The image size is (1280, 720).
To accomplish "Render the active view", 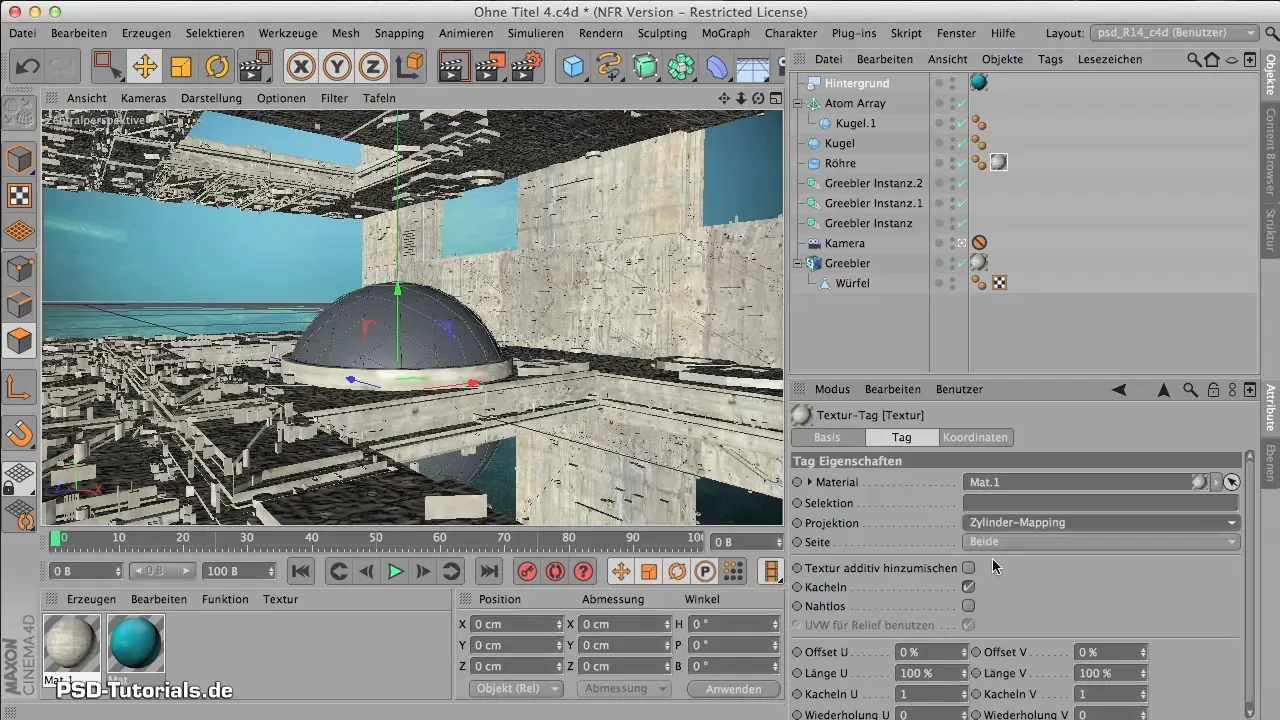I will click(x=453, y=67).
